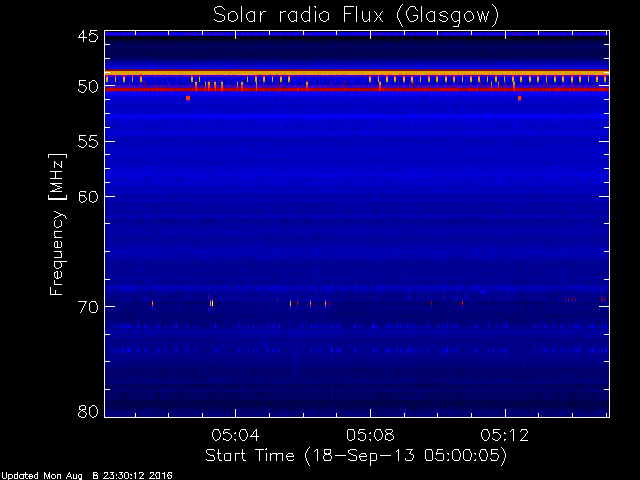Click the 'Frequency [MHz]' axis label
The image size is (640, 480).
coord(57,224)
